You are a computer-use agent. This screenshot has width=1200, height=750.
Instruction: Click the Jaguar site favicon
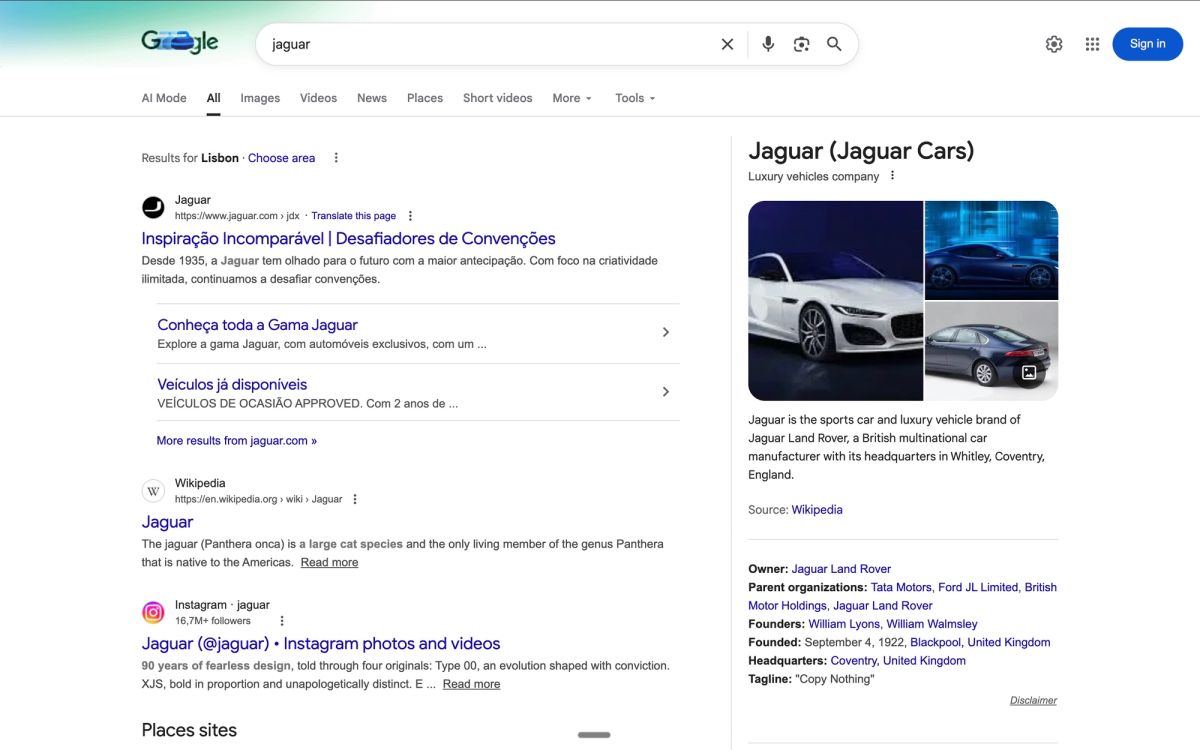pos(153,207)
